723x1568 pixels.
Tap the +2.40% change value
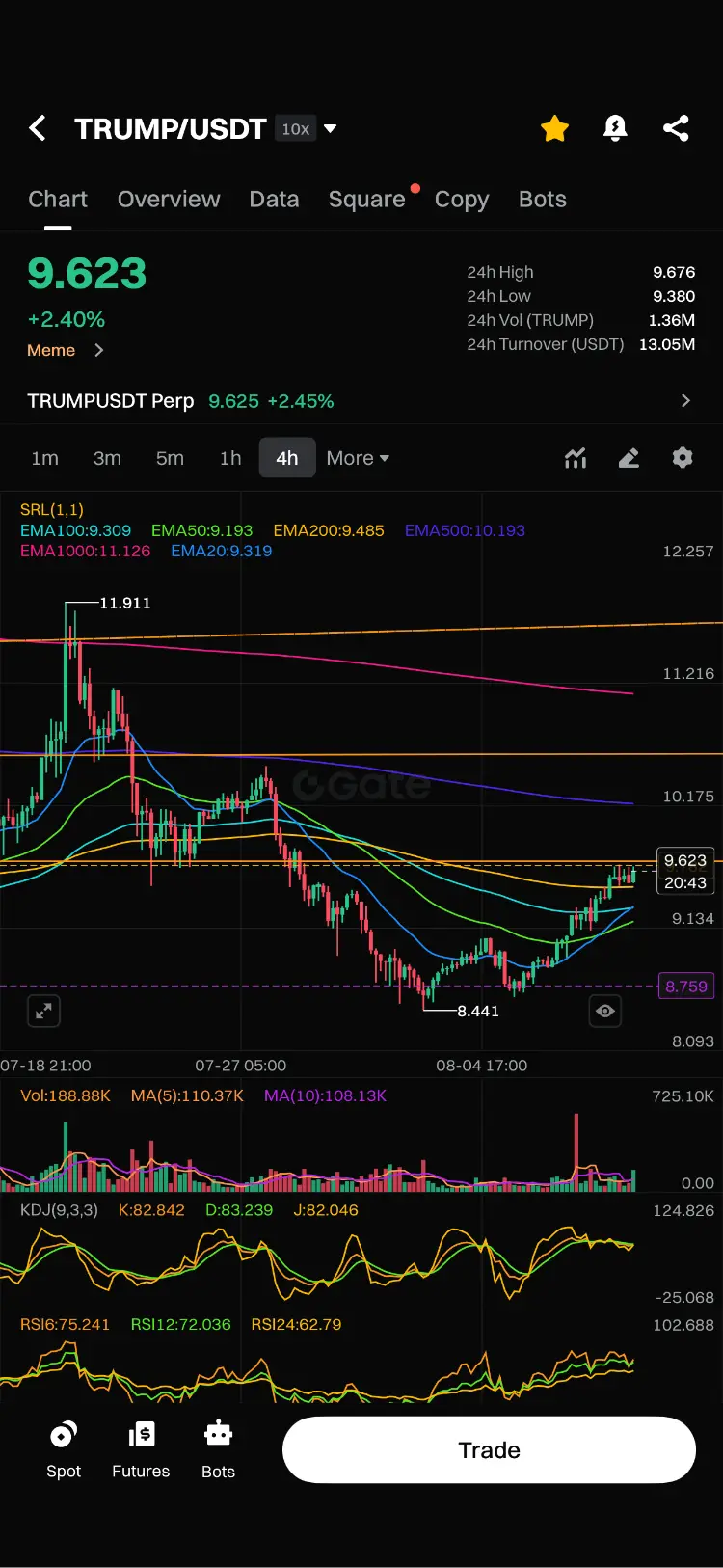pos(67,319)
